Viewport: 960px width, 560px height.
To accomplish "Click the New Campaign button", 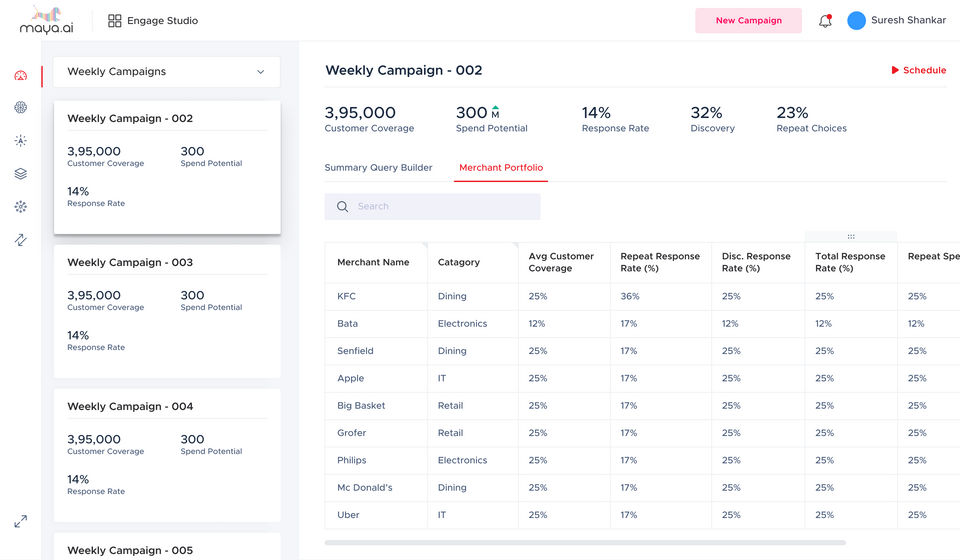I will (748, 21).
